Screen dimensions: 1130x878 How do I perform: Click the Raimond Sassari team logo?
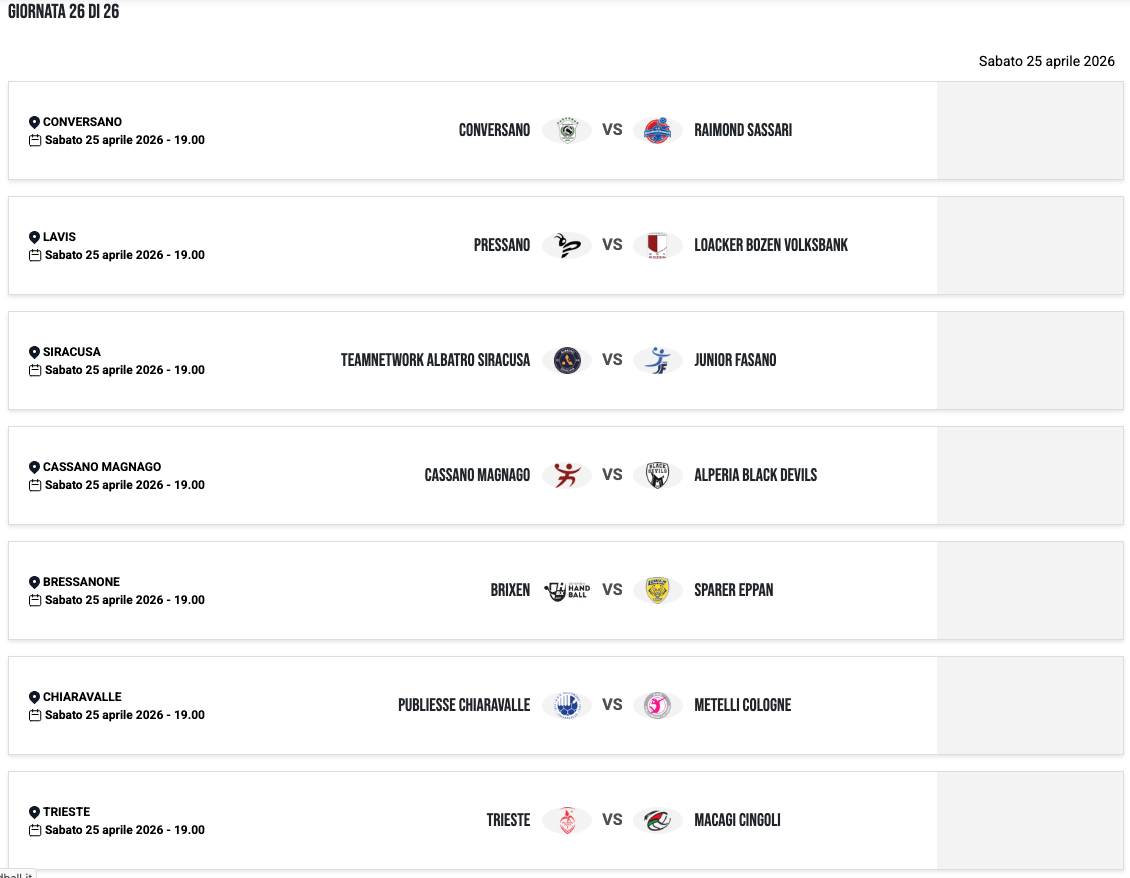click(x=657, y=131)
